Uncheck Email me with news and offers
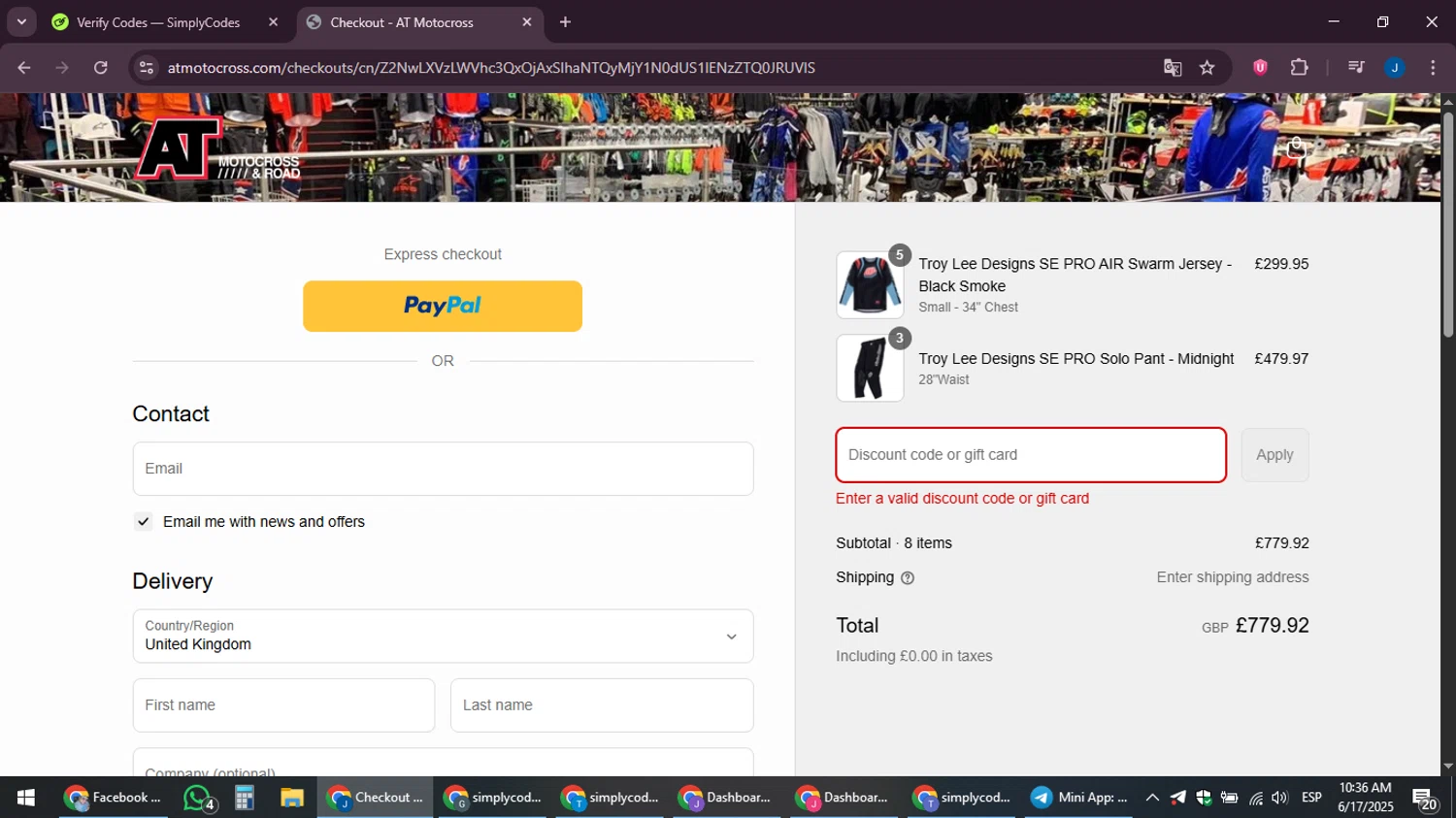Viewport: 1456px width, 818px height. coord(144,522)
